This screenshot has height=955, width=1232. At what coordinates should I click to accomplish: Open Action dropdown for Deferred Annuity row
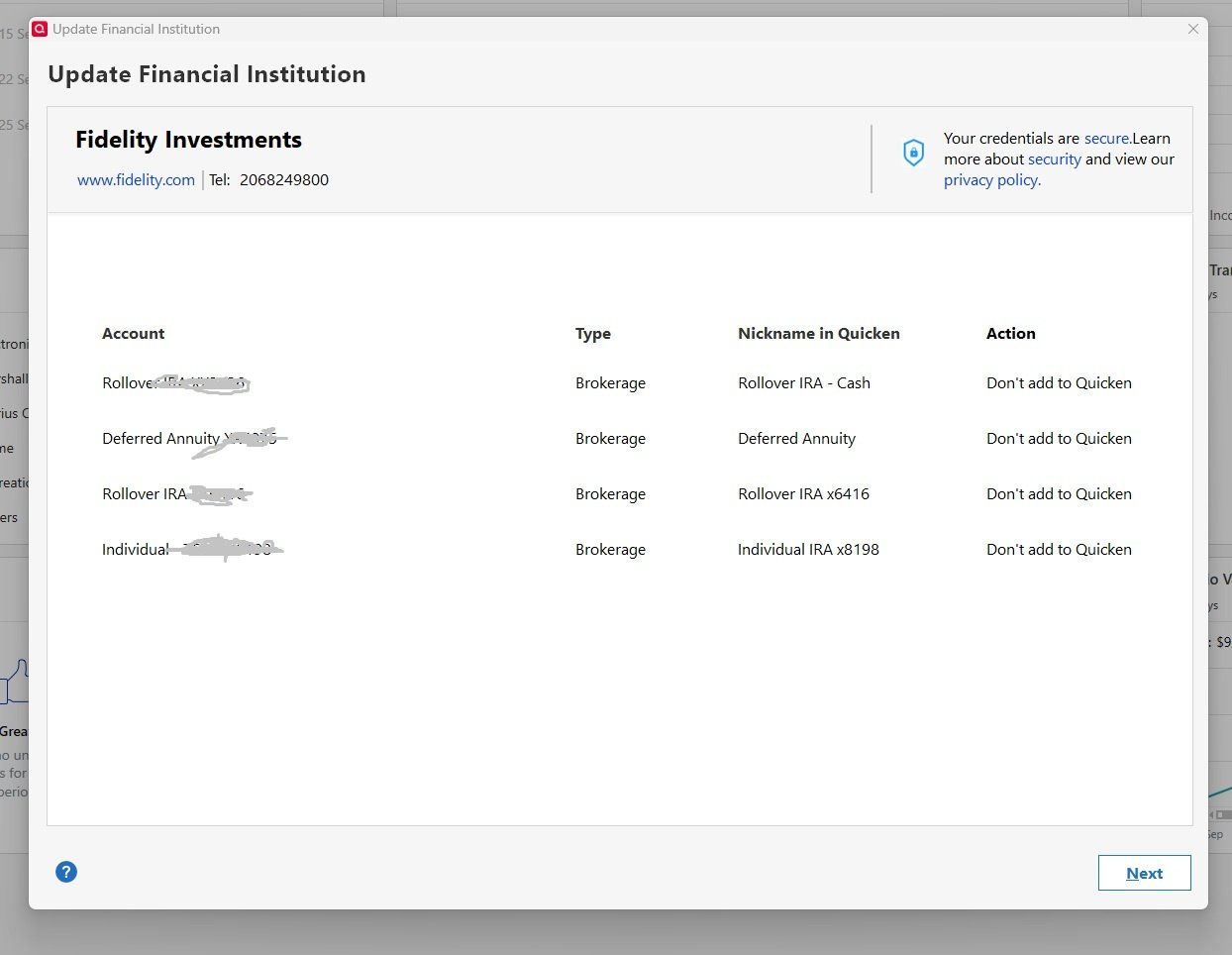point(1059,439)
